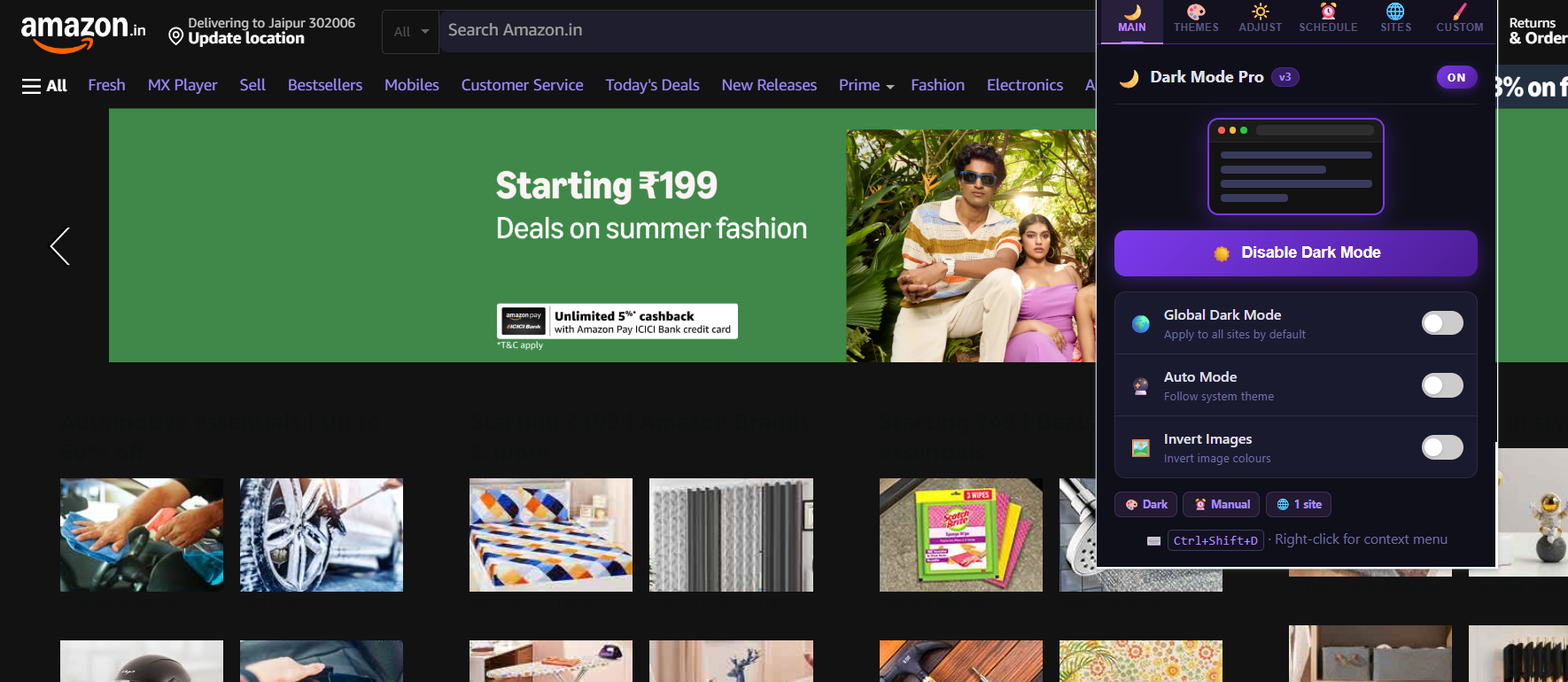
Task: Go to the Schedule tab
Action: pos(1328,19)
